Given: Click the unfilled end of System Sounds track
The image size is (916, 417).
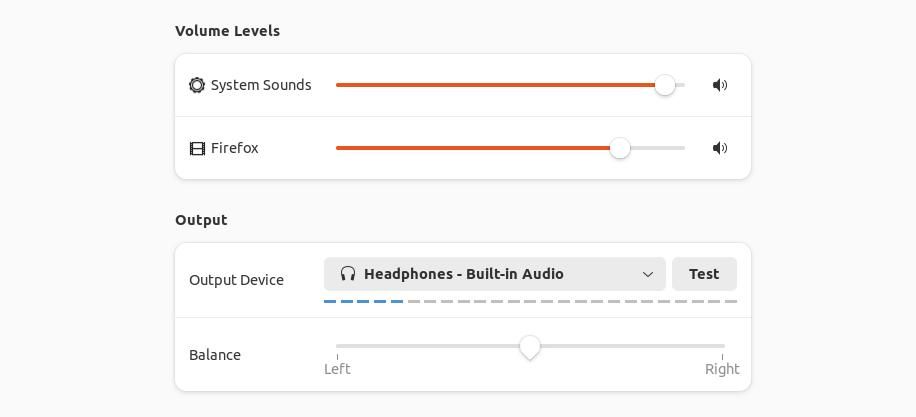Looking at the screenshot, I should 680,85.
